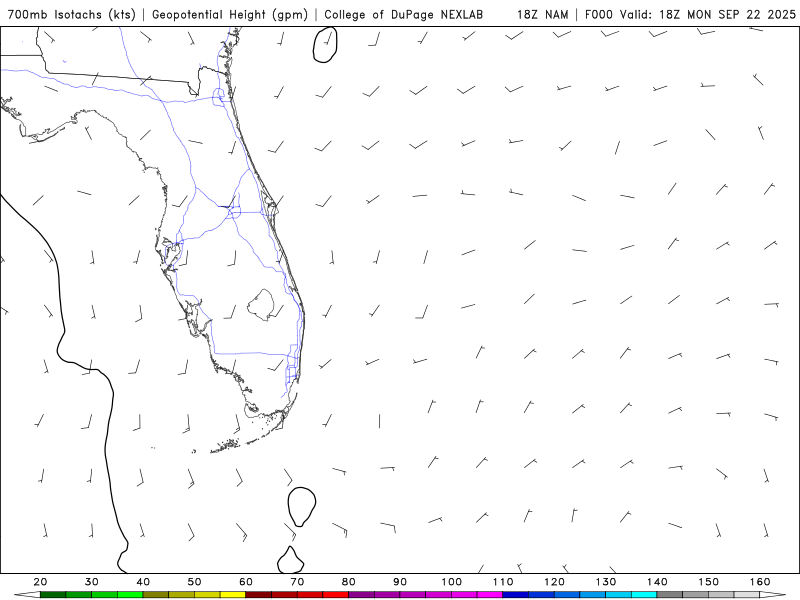Image resolution: width=800 pixels, height=600 pixels.
Task: Click the legend value 60
Action: pos(246,582)
